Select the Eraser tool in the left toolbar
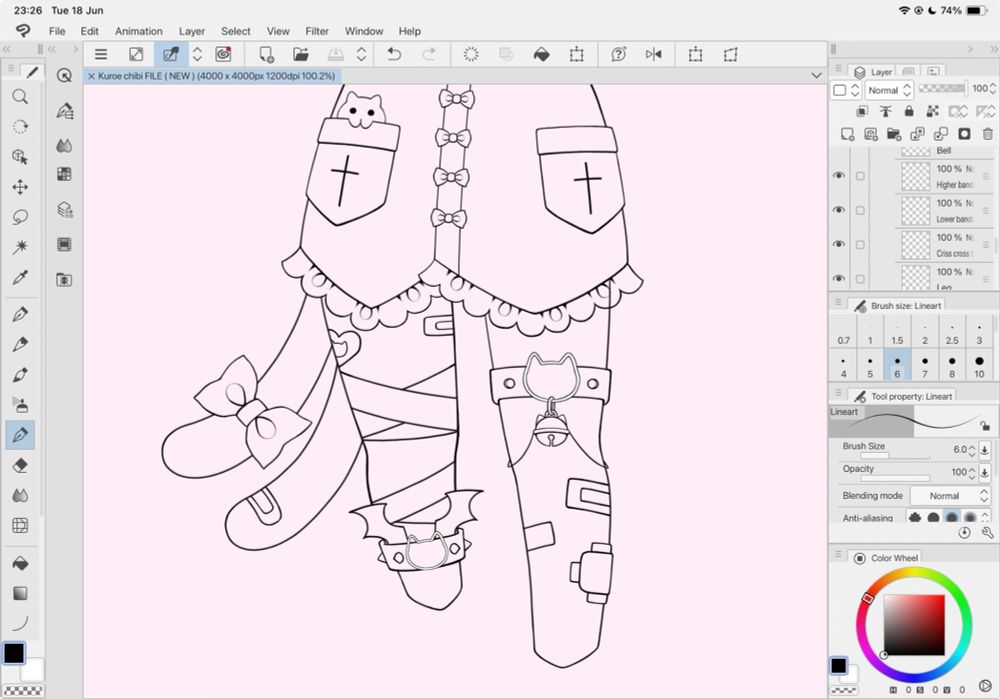Screen dimensions: 1000x699 tap(19, 465)
